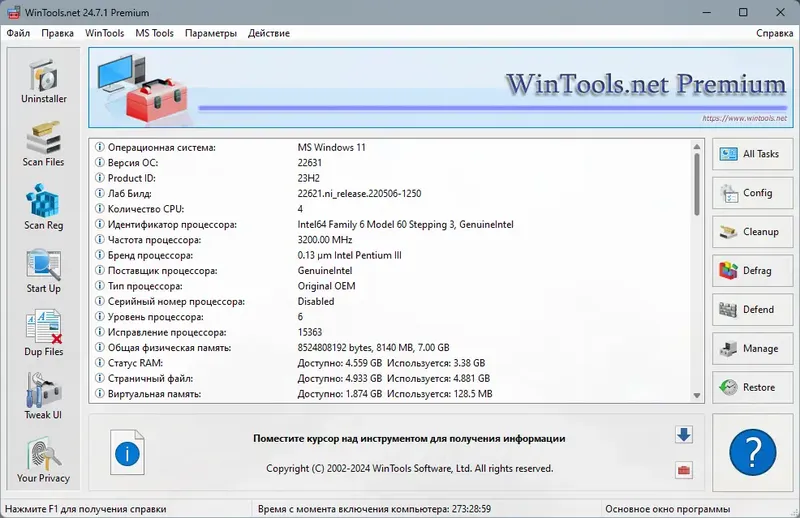Click the info icon beside Идентификатор процессора
Viewport: 800px width, 518px height.
[x=99, y=224]
